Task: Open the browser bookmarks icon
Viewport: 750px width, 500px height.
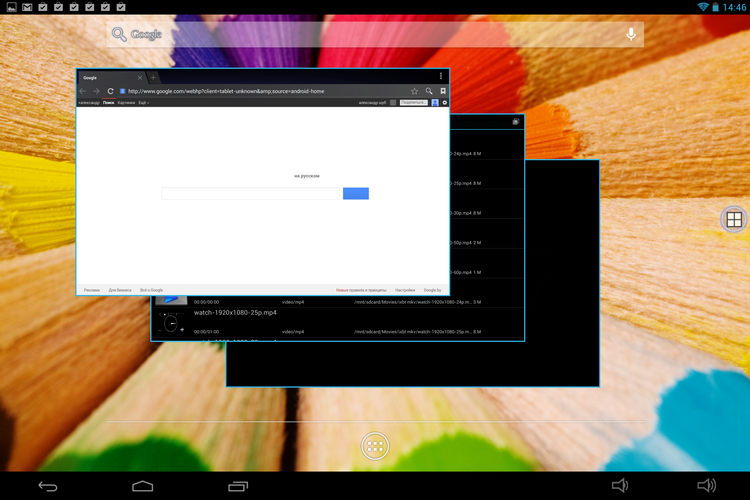Action: (443, 91)
